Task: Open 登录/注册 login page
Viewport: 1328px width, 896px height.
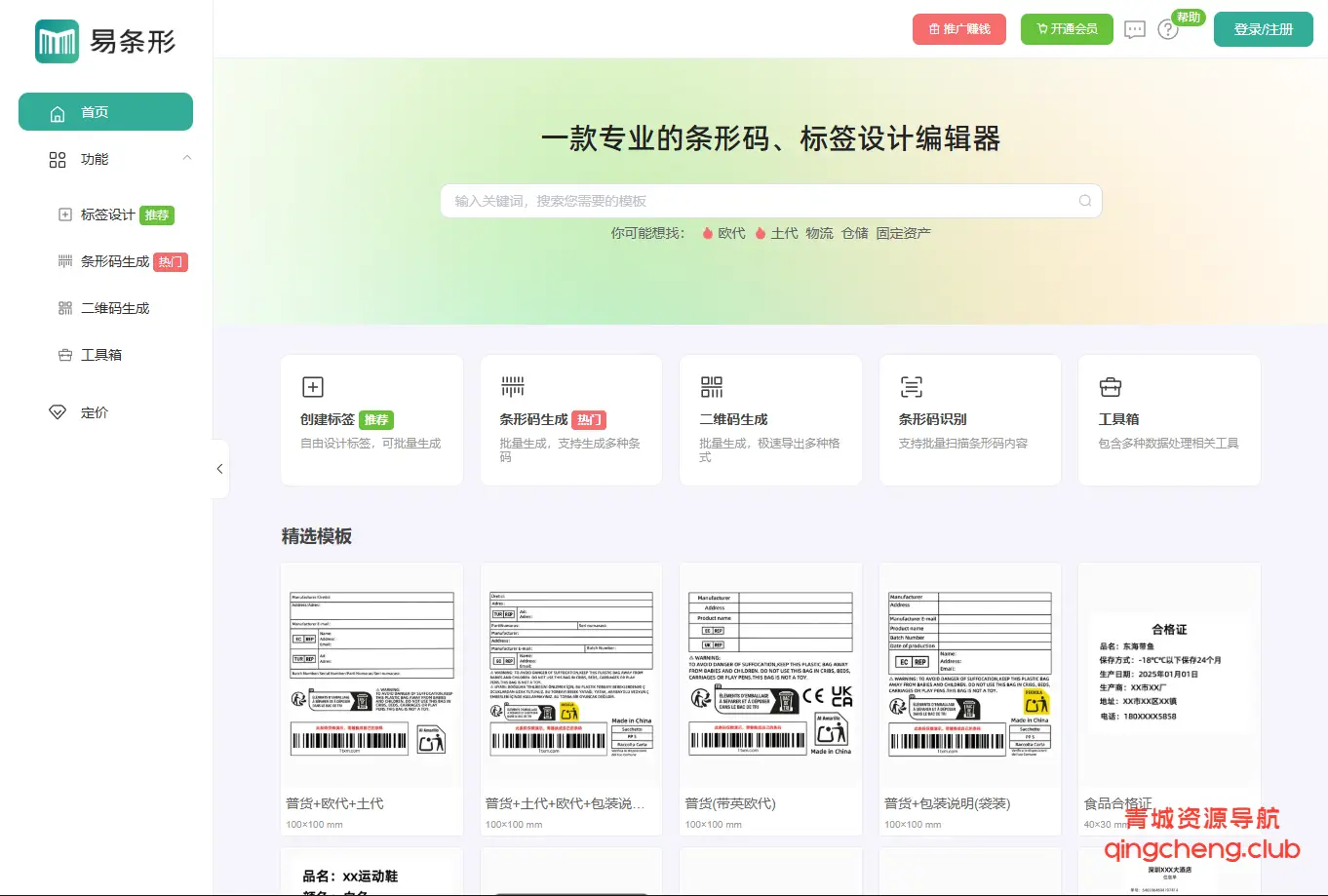Action: [x=1263, y=29]
